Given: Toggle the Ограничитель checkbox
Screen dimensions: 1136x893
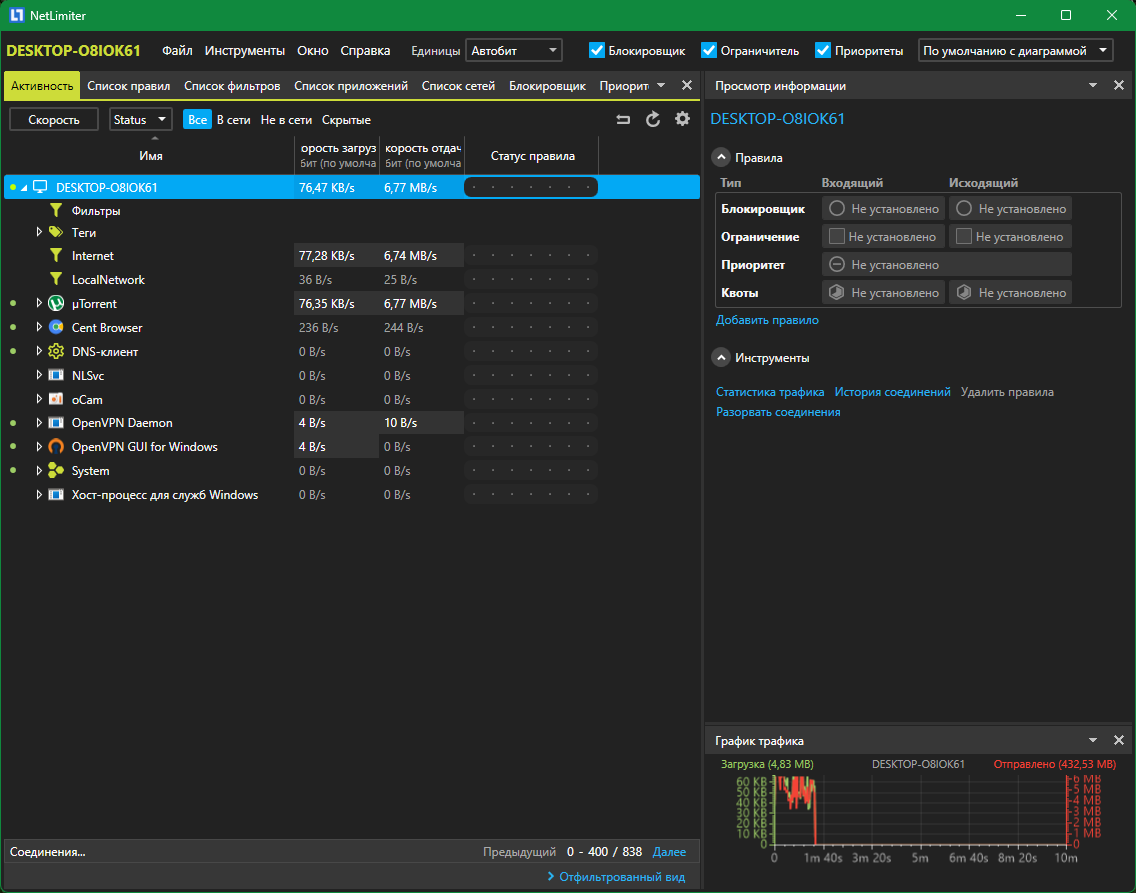Looking at the screenshot, I should click(709, 50).
